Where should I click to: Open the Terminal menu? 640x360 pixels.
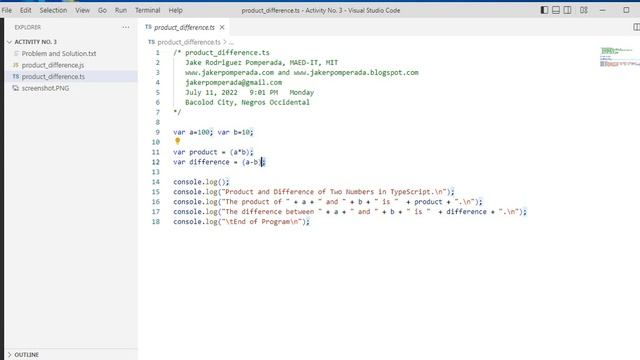(147, 10)
